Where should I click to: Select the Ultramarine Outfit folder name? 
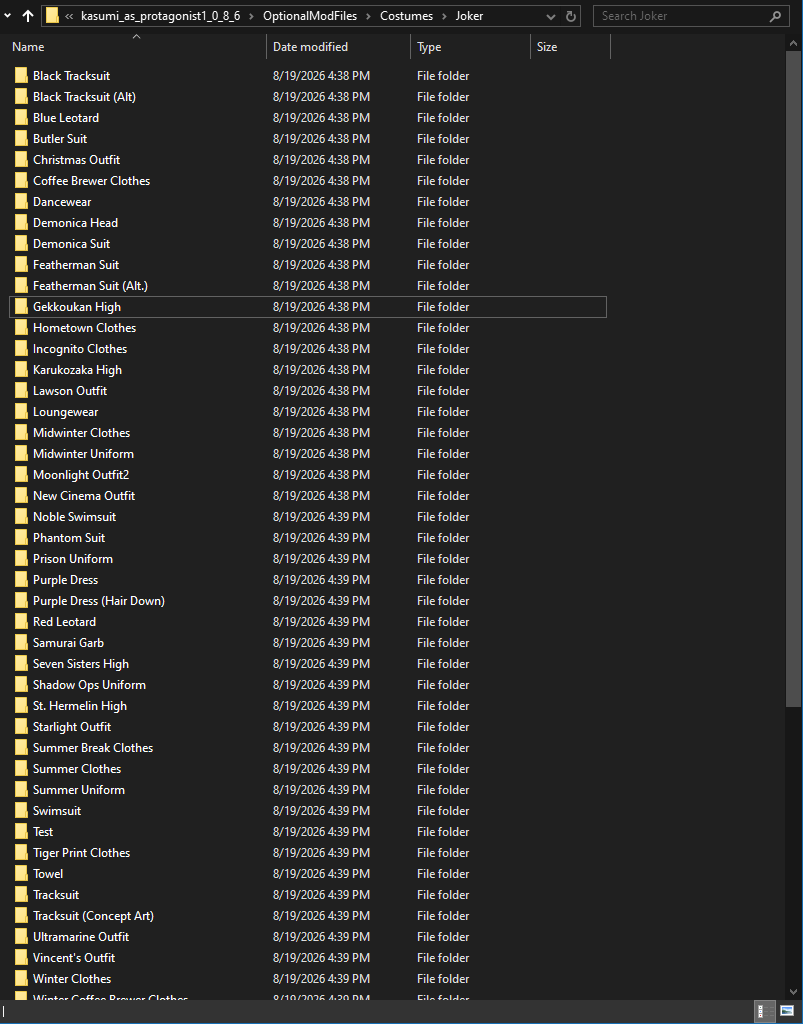[x=81, y=936]
